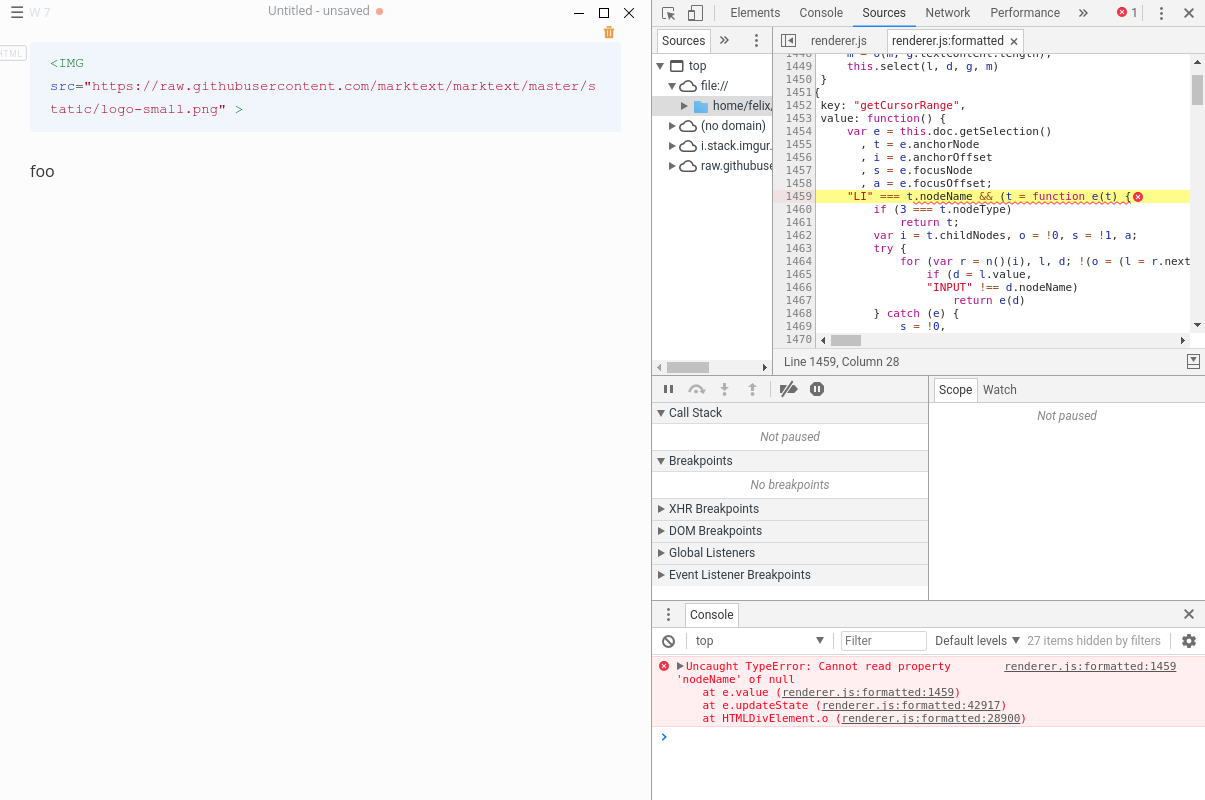Expand the home/felix folder
1205x800 pixels.
pyautogui.click(x=685, y=106)
